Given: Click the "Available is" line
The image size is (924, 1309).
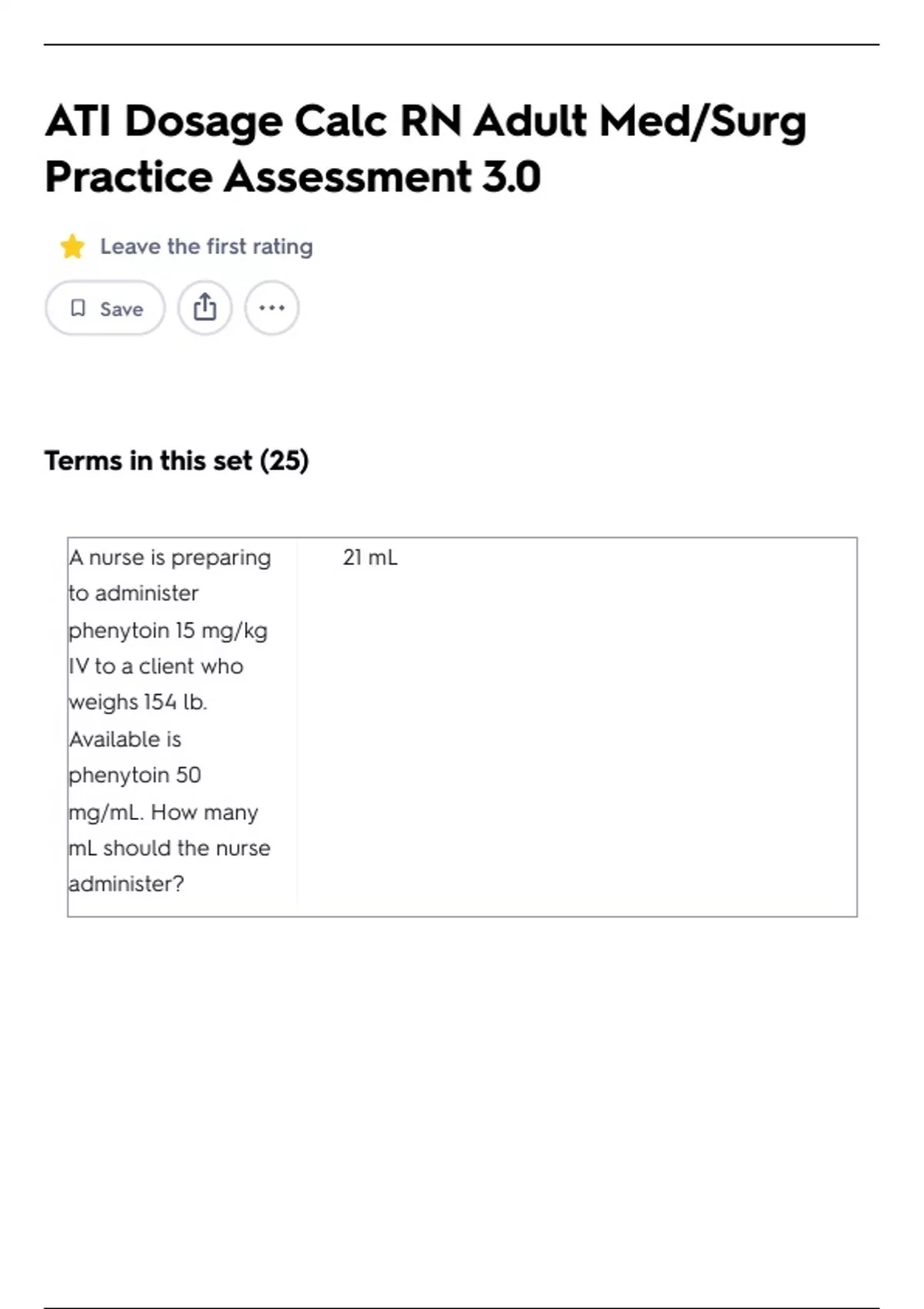Looking at the screenshot, I should coord(126,739).
